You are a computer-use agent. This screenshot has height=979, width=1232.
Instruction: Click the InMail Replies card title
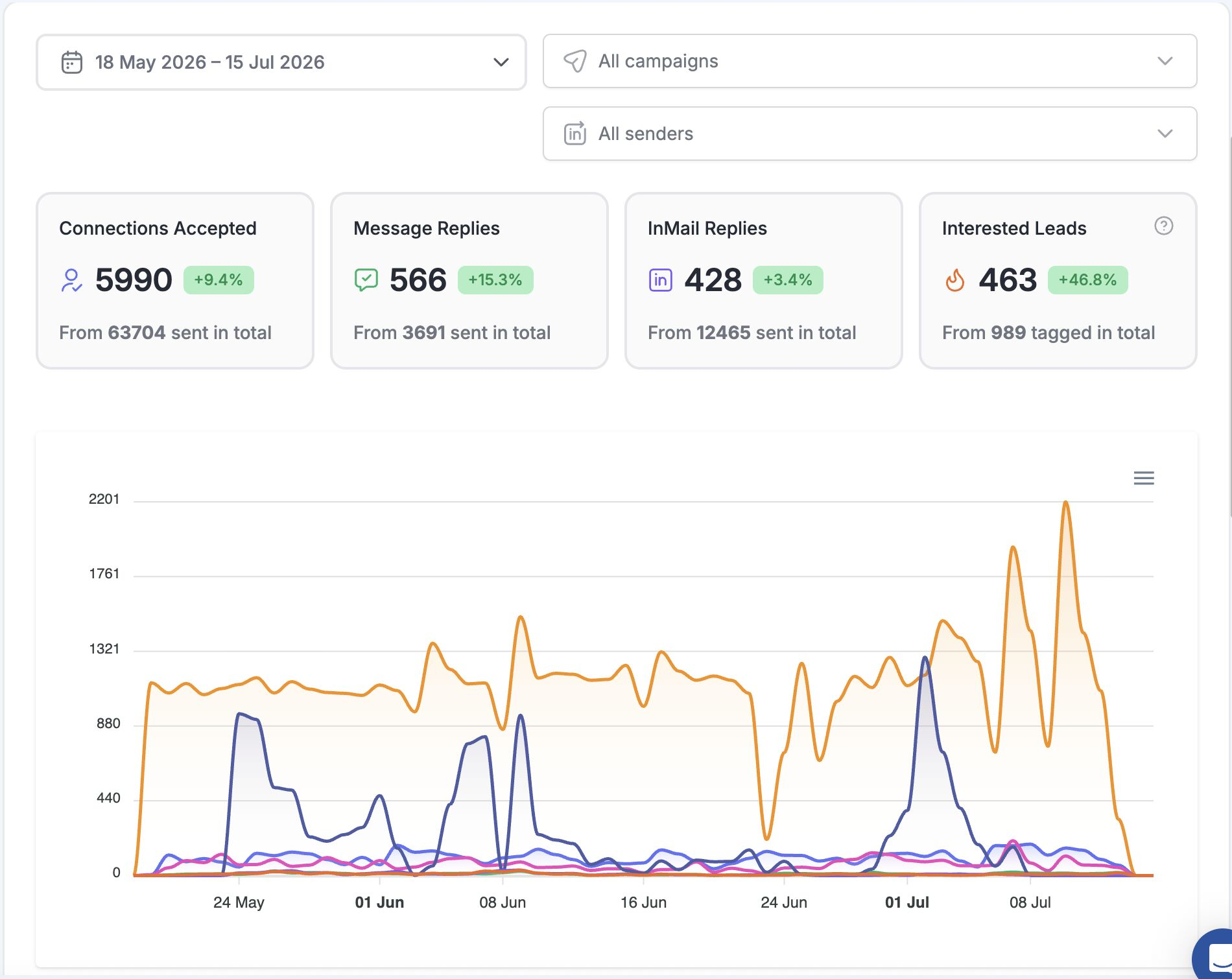707,228
